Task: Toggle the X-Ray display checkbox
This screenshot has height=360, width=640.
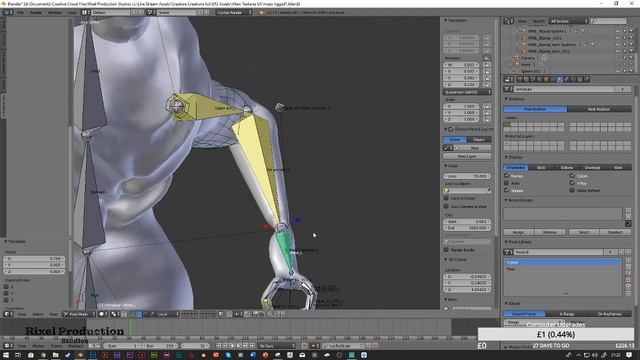Action: point(572,183)
